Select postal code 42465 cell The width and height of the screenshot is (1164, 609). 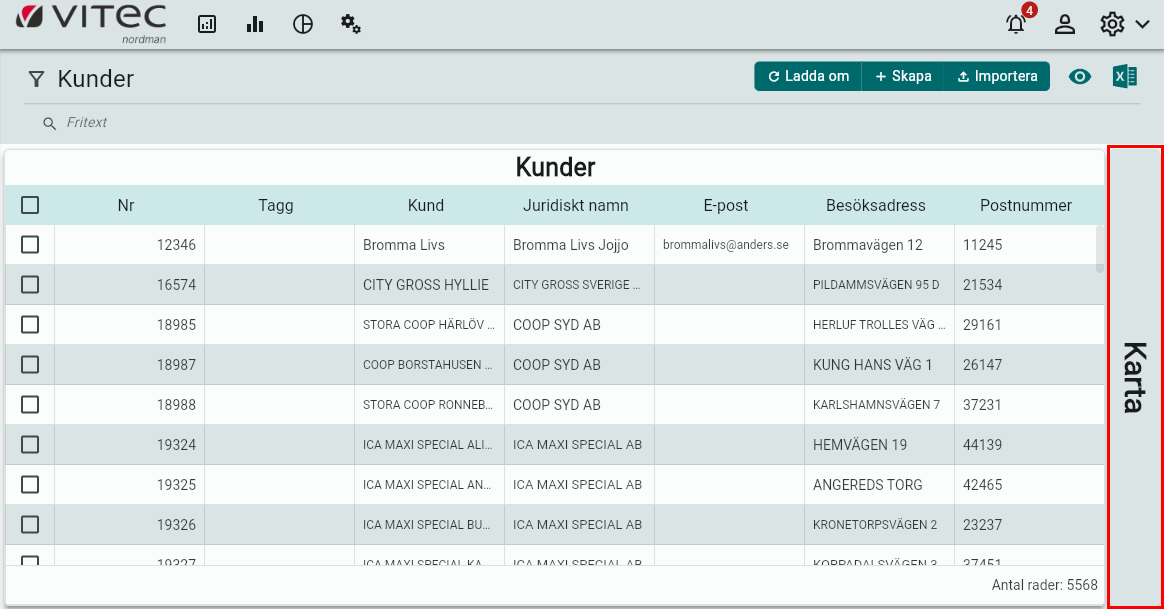[x=1029, y=485]
